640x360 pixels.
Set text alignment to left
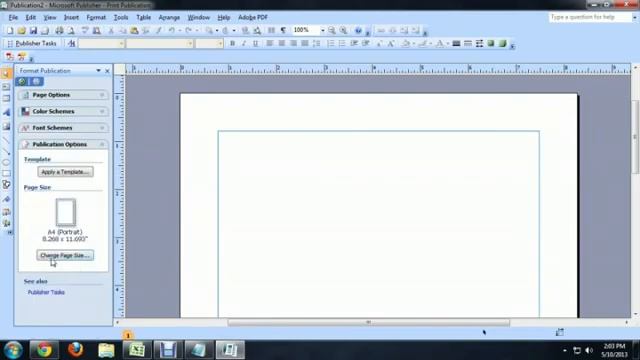(270, 44)
